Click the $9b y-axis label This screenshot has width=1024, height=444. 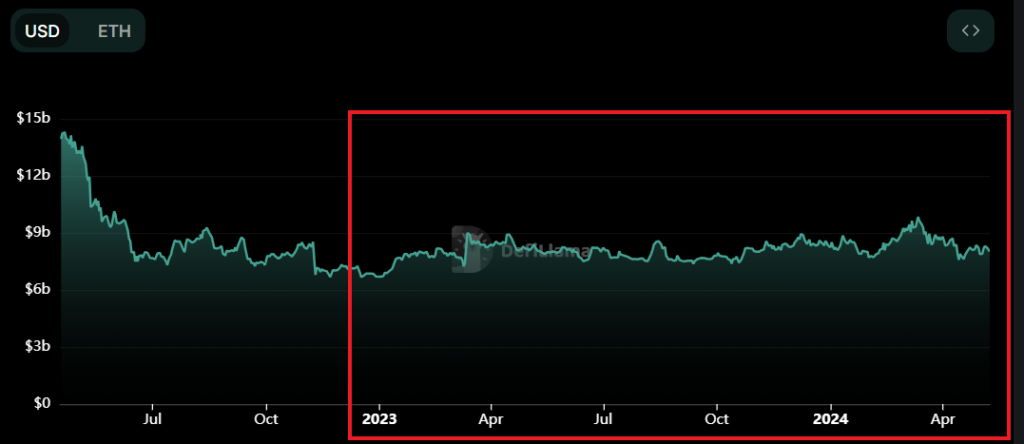(x=36, y=233)
